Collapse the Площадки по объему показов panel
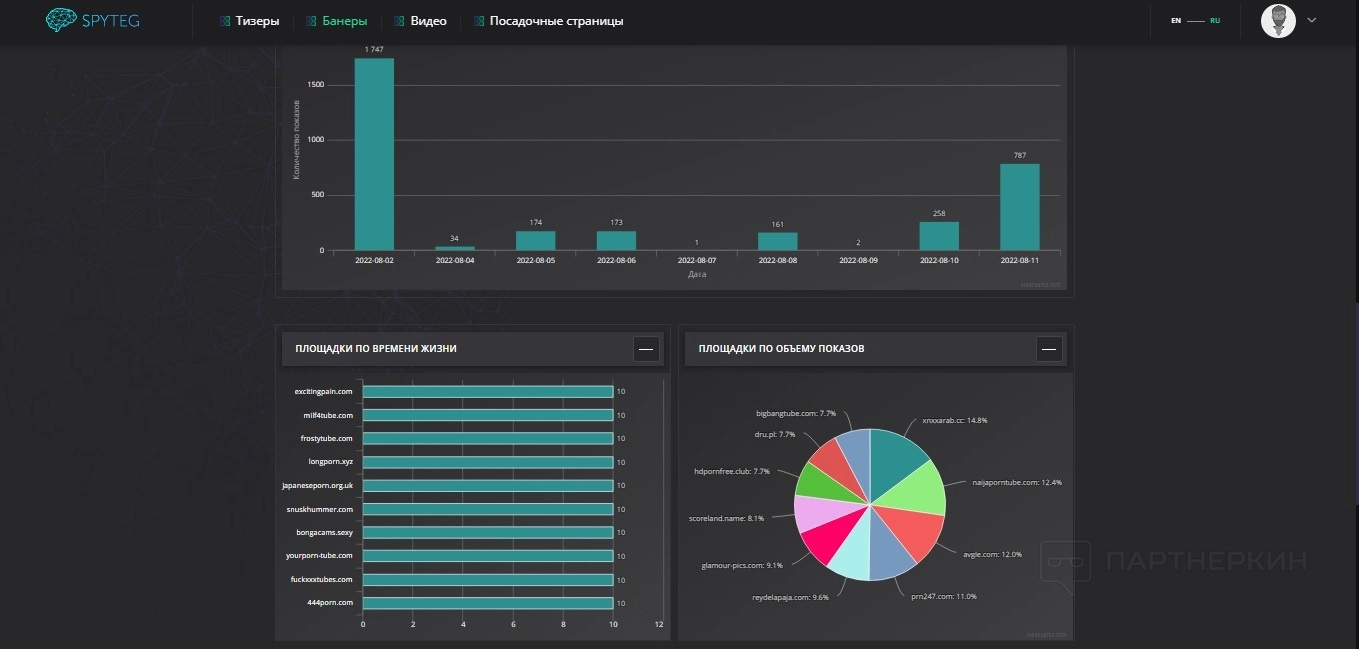Viewport: 1359px width, 649px height. coord(1048,349)
